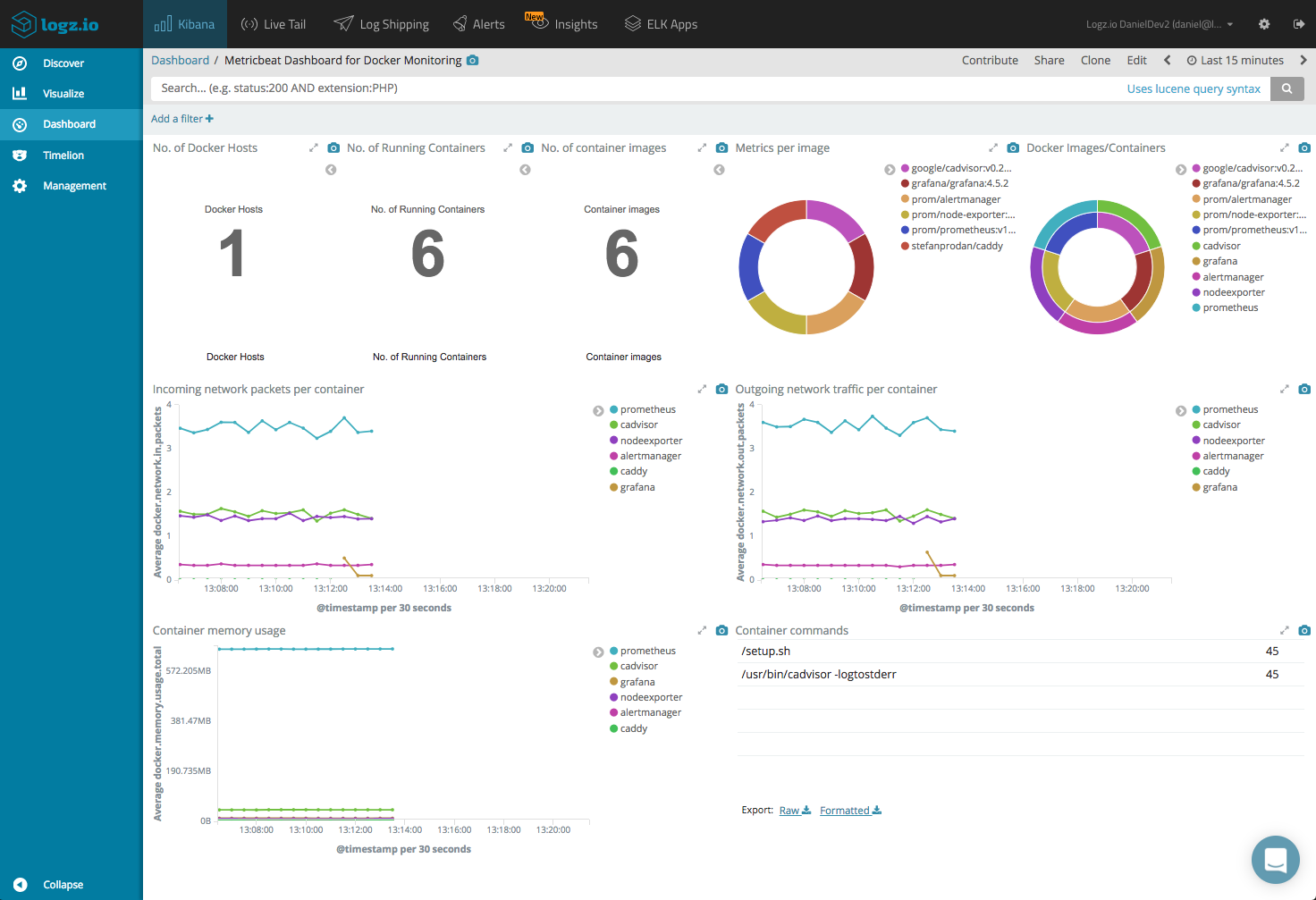
Task: Toggle legend of No. of Running Containers panel
Action: pos(525,170)
